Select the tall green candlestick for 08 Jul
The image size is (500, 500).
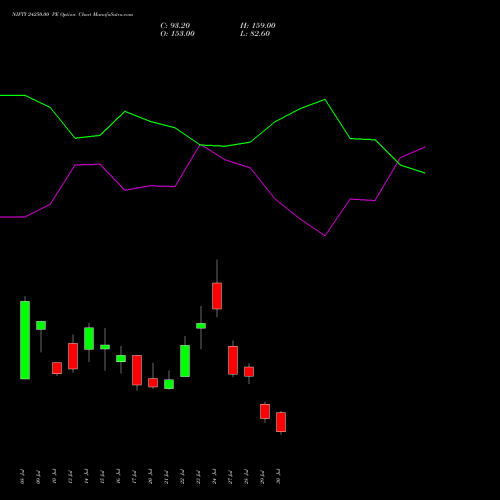coord(25,340)
